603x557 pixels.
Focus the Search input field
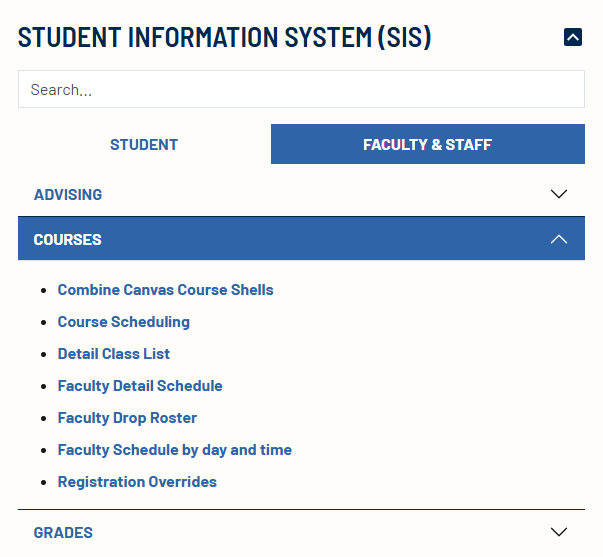point(301,90)
